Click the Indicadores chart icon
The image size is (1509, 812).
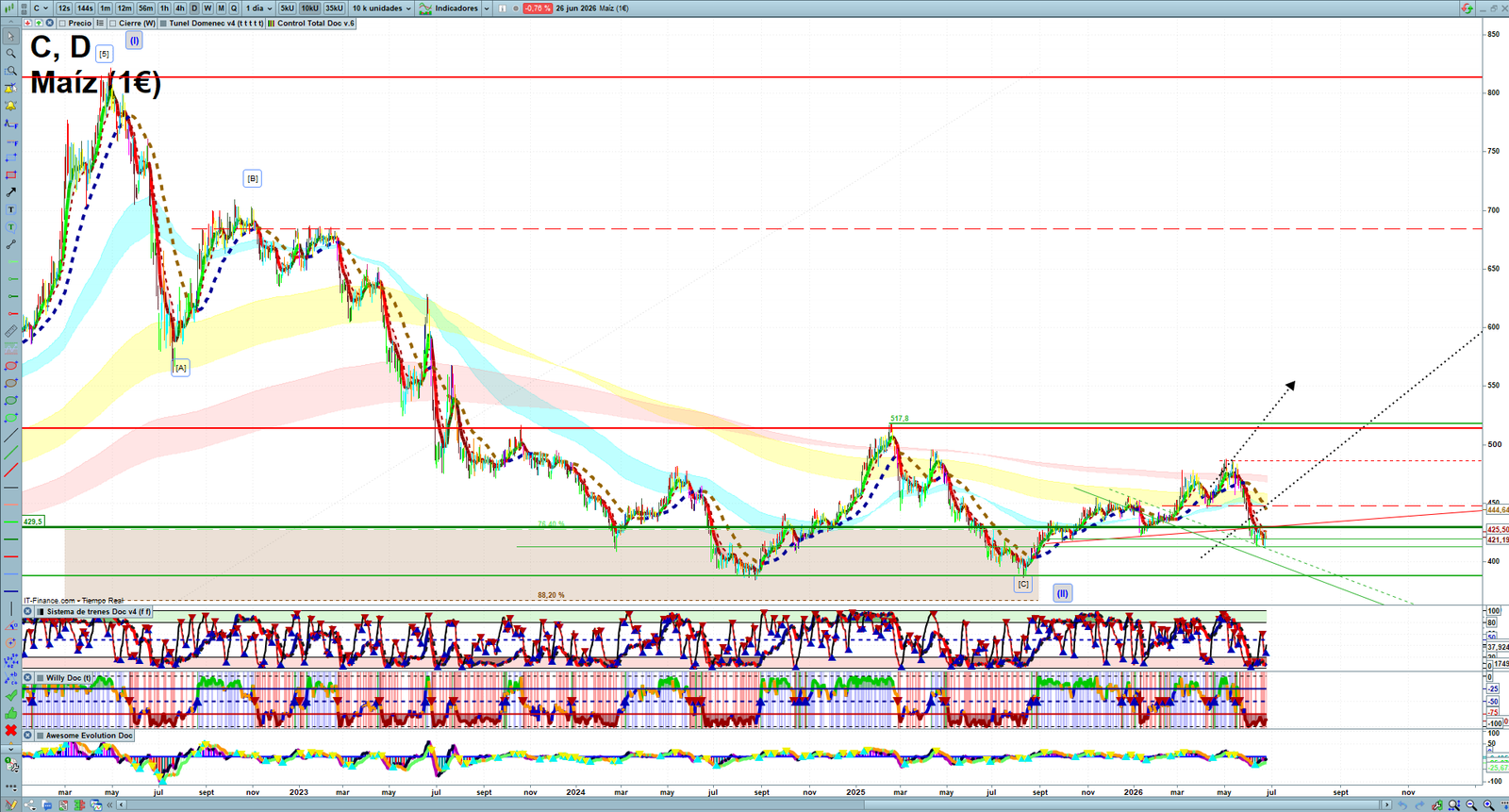425,8
